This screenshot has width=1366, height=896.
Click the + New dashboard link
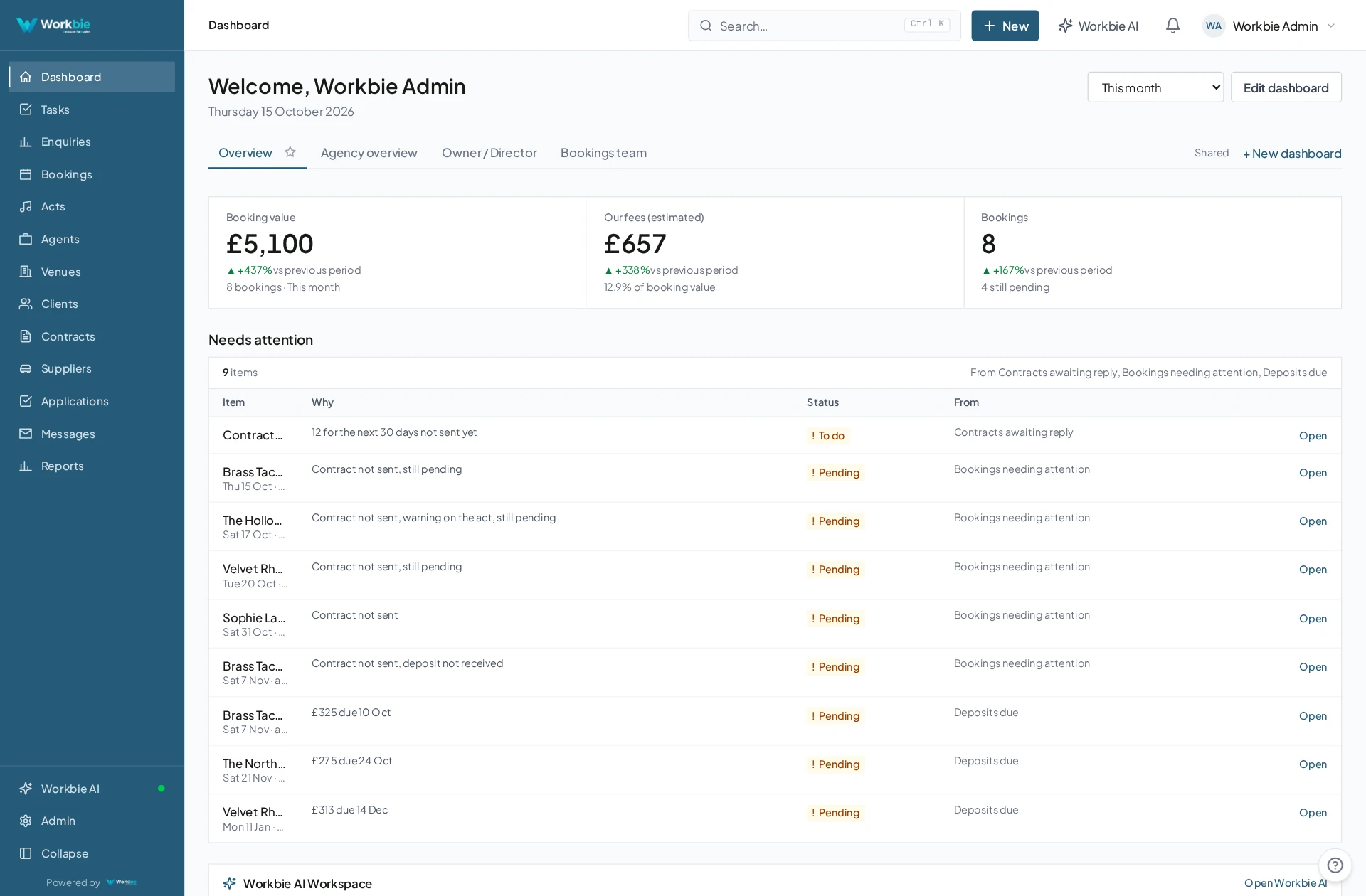1292,154
